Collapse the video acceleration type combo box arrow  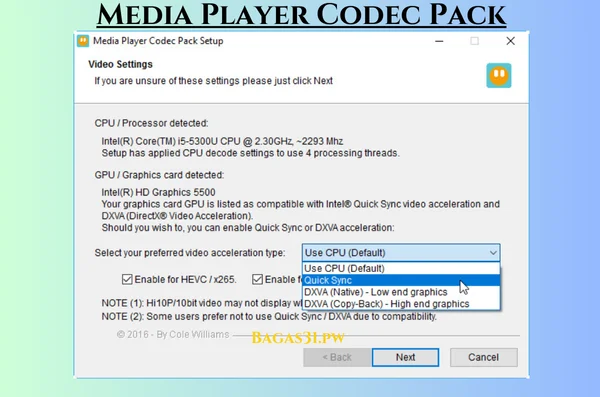(493, 253)
